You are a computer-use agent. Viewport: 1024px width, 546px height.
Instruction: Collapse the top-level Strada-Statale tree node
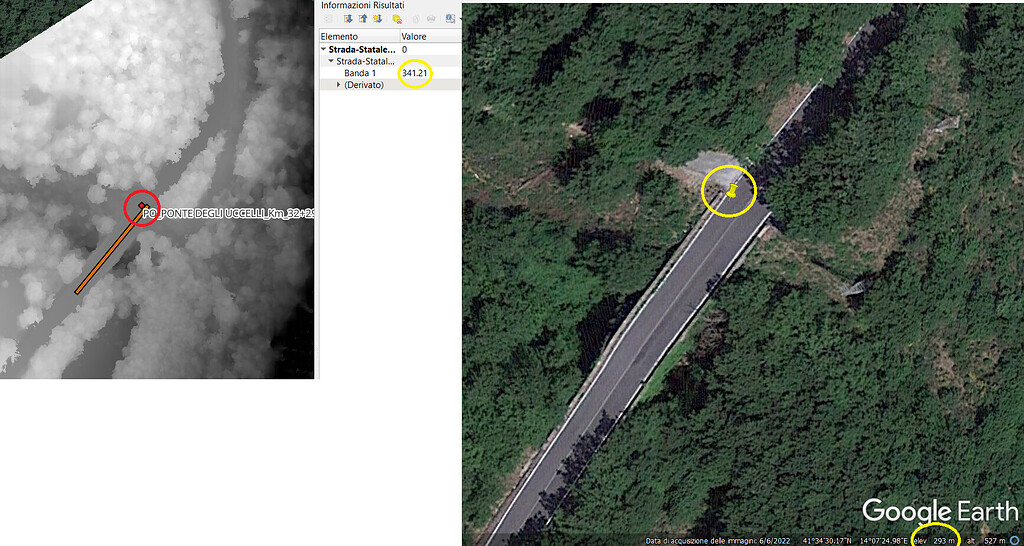[x=324, y=49]
